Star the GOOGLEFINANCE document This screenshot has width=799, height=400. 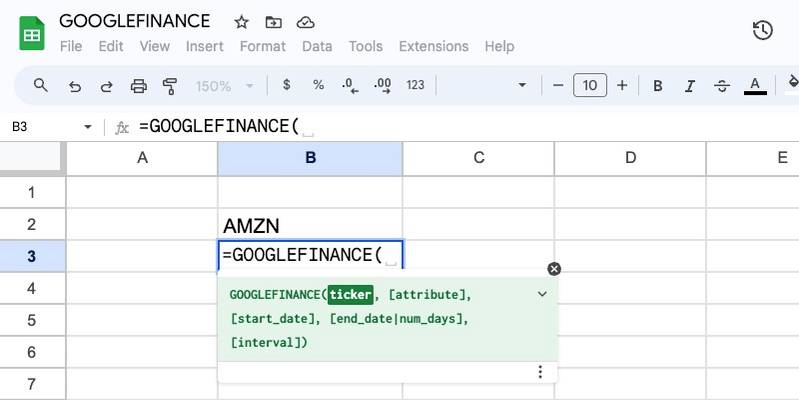pyautogui.click(x=242, y=22)
